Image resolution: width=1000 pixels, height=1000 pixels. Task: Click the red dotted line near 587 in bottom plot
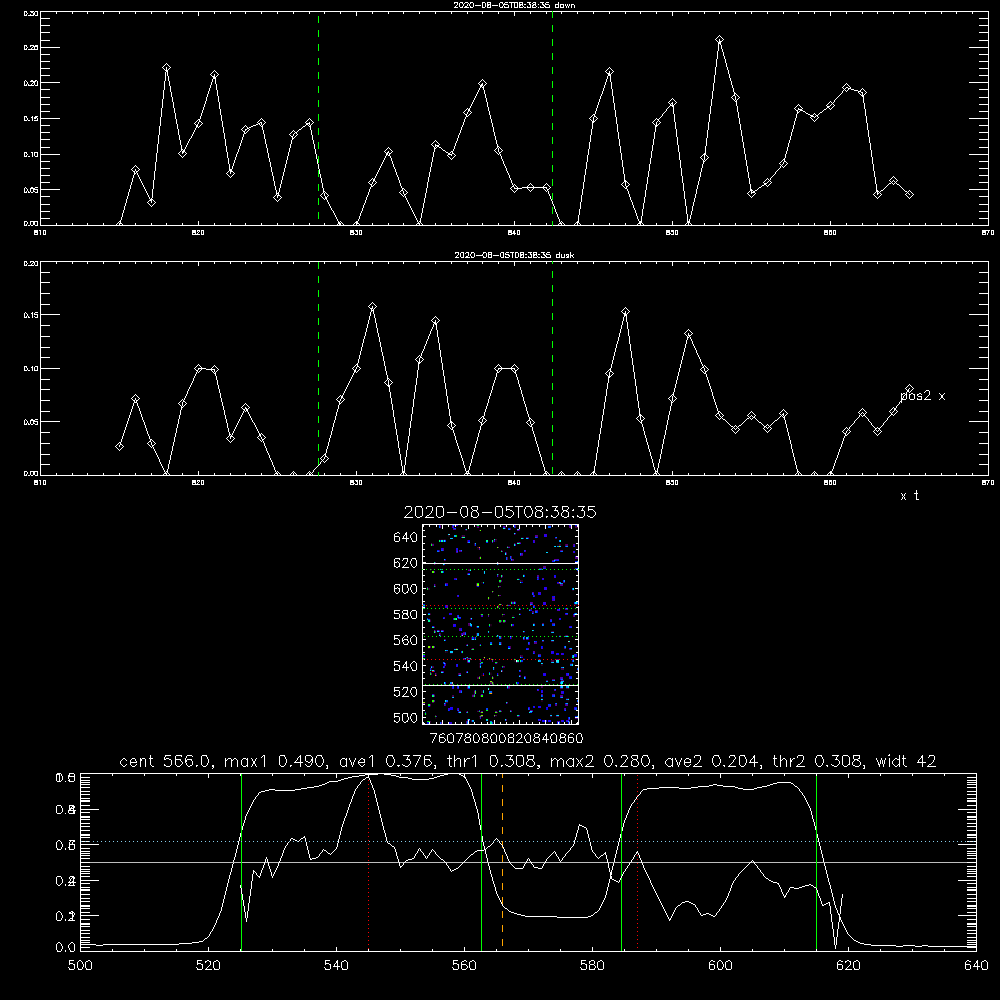point(638,861)
